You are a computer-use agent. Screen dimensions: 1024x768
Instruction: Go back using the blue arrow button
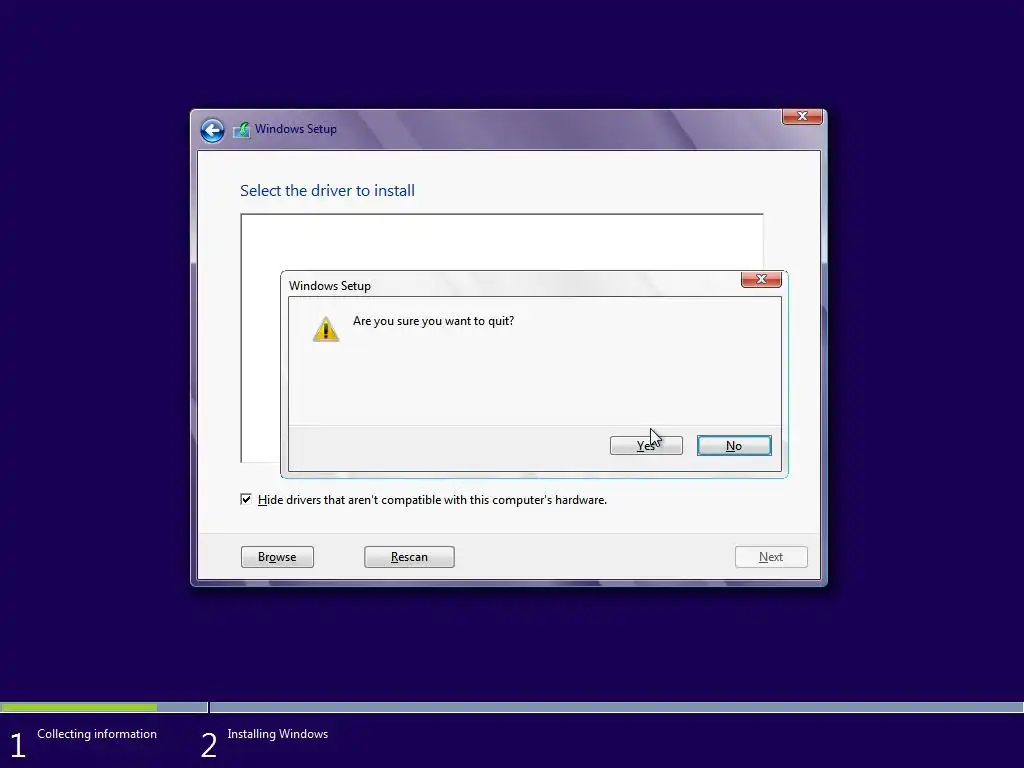(212, 130)
